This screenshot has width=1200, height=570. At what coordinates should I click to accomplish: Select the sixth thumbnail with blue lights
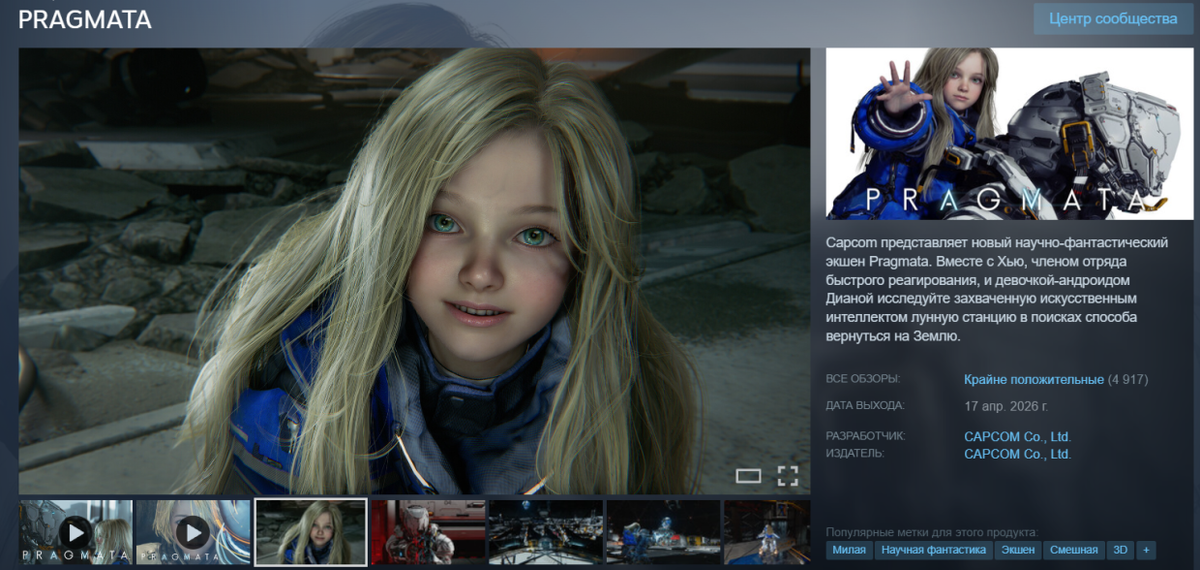(x=663, y=532)
